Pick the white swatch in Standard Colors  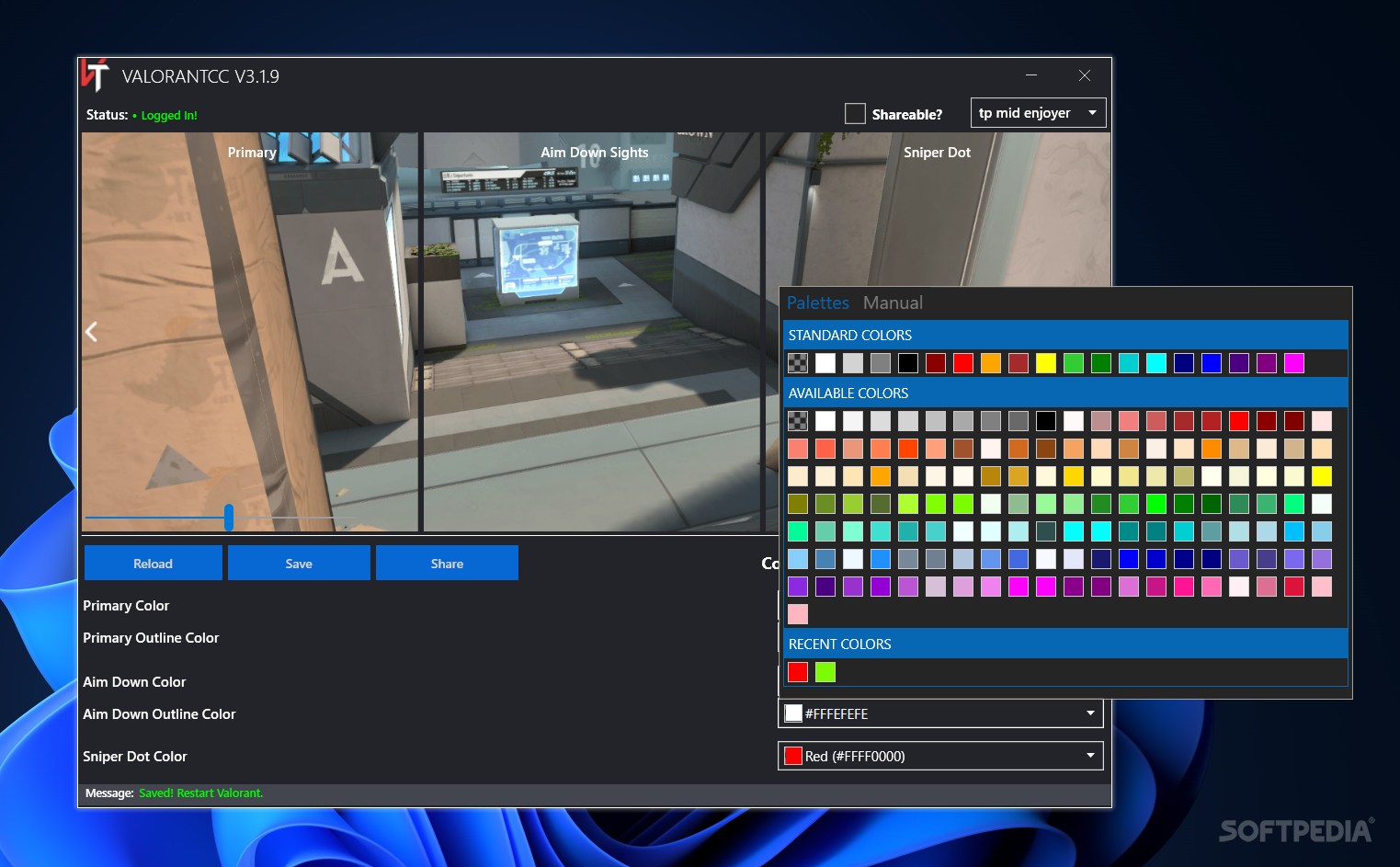click(x=825, y=363)
